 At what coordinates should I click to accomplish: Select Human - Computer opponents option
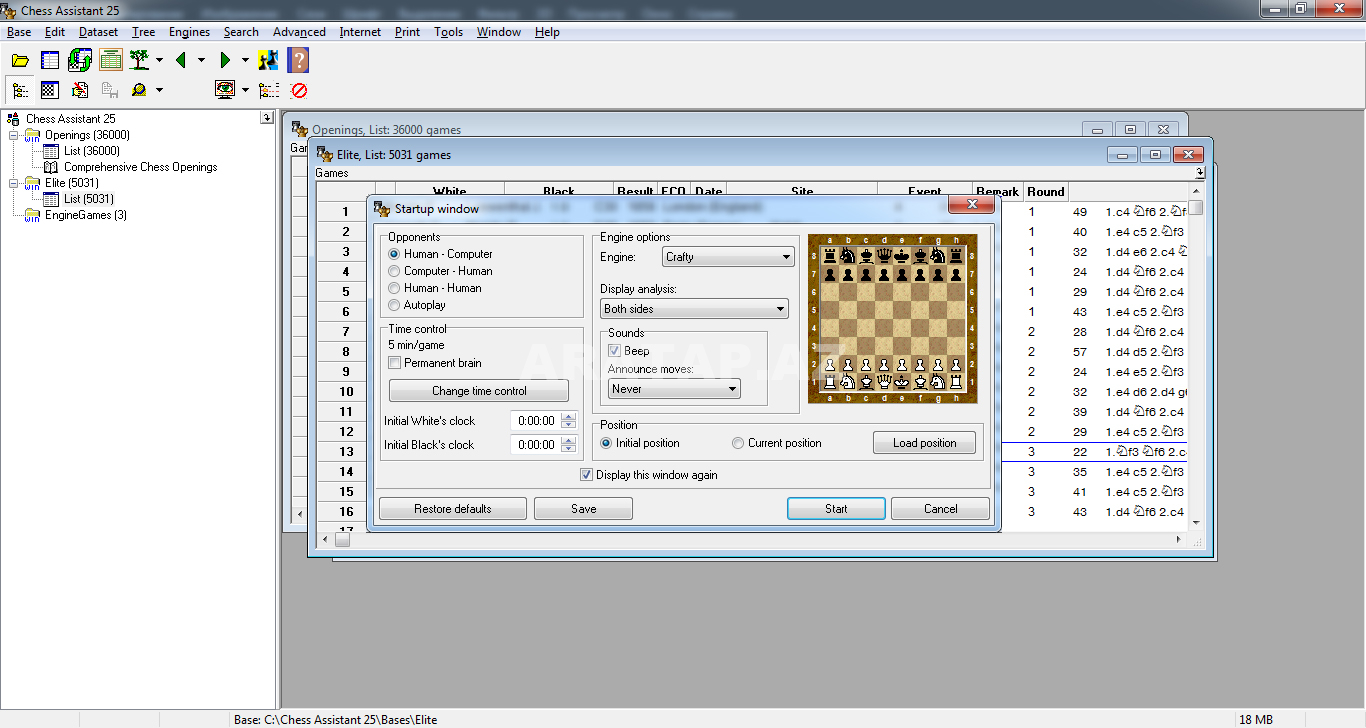[x=441, y=254]
